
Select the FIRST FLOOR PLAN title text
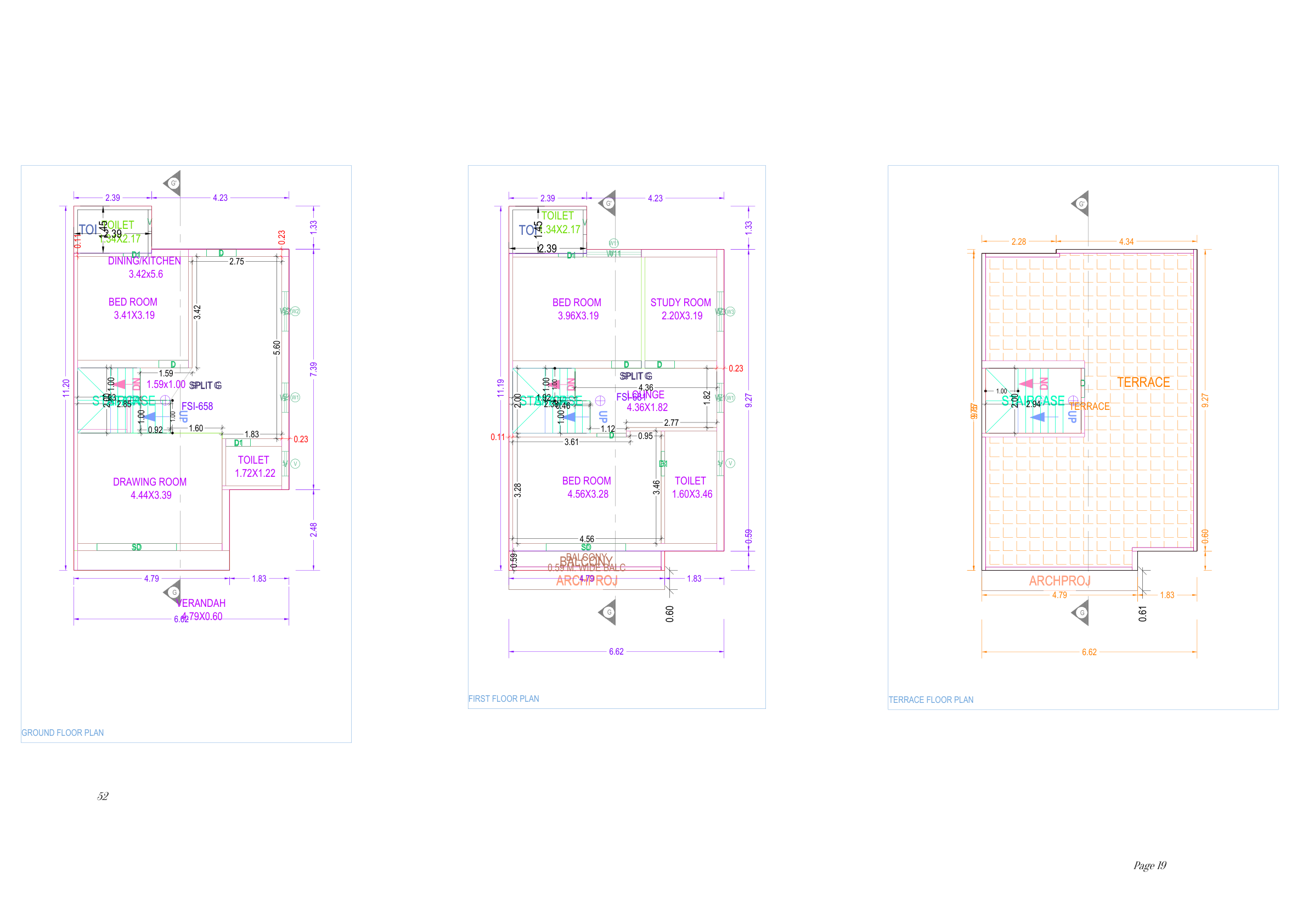pyautogui.click(x=504, y=698)
